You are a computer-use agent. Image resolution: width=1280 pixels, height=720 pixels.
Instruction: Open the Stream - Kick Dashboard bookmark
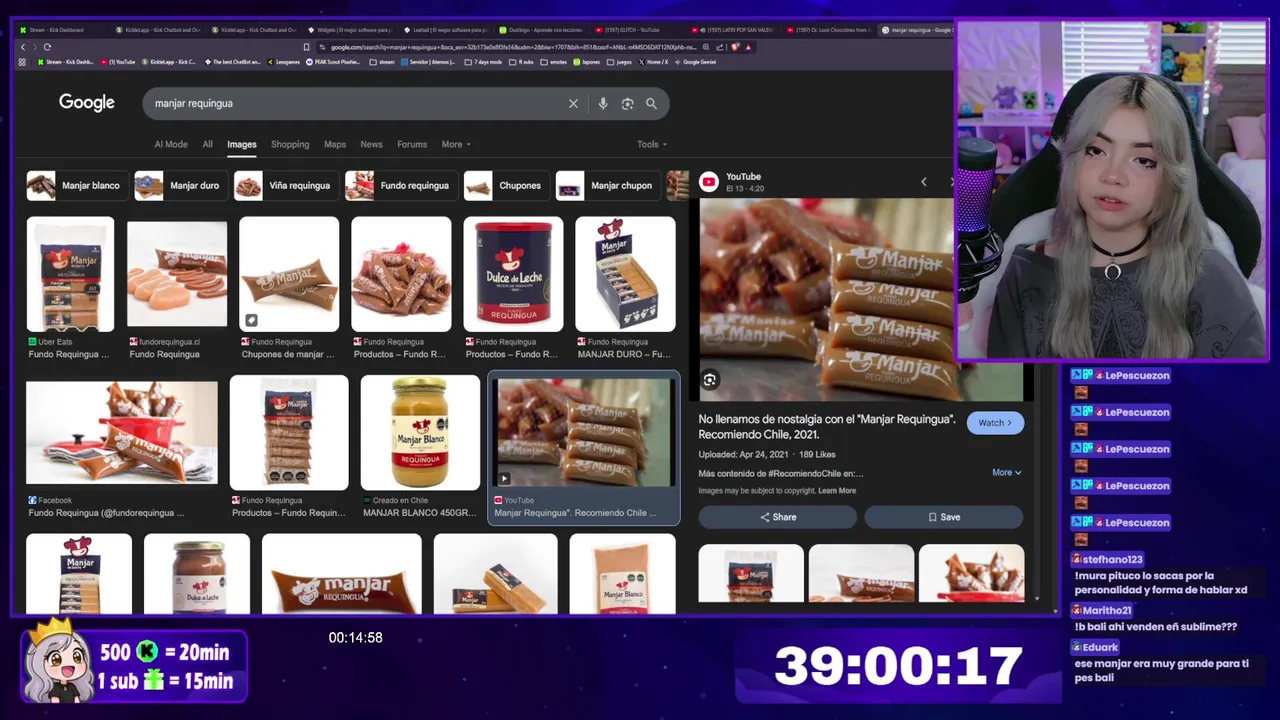[x=65, y=62]
